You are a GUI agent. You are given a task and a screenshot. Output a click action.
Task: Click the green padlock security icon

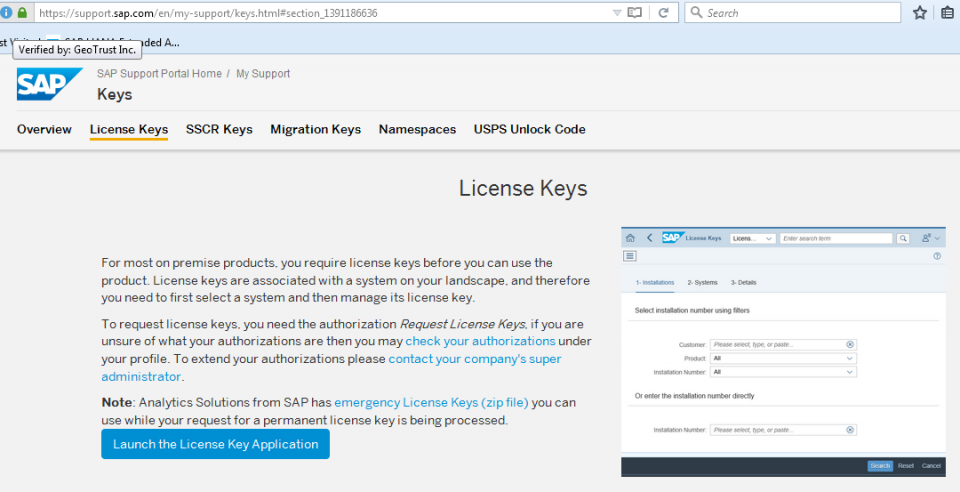pyautogui.click(x=22, y=13)
